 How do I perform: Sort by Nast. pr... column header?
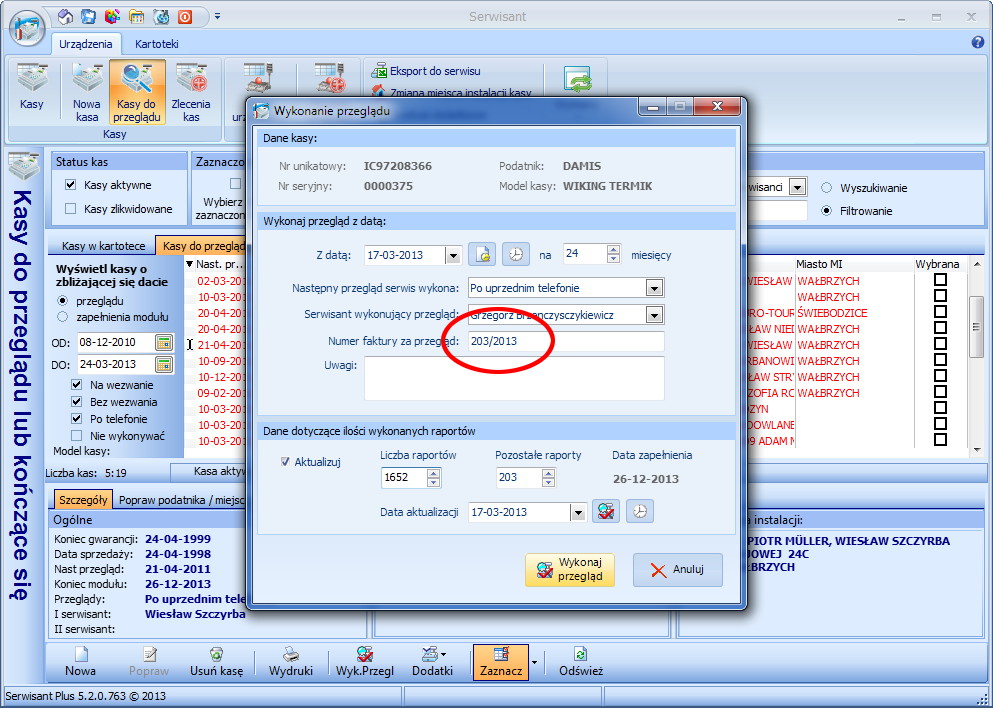[215, 264]
